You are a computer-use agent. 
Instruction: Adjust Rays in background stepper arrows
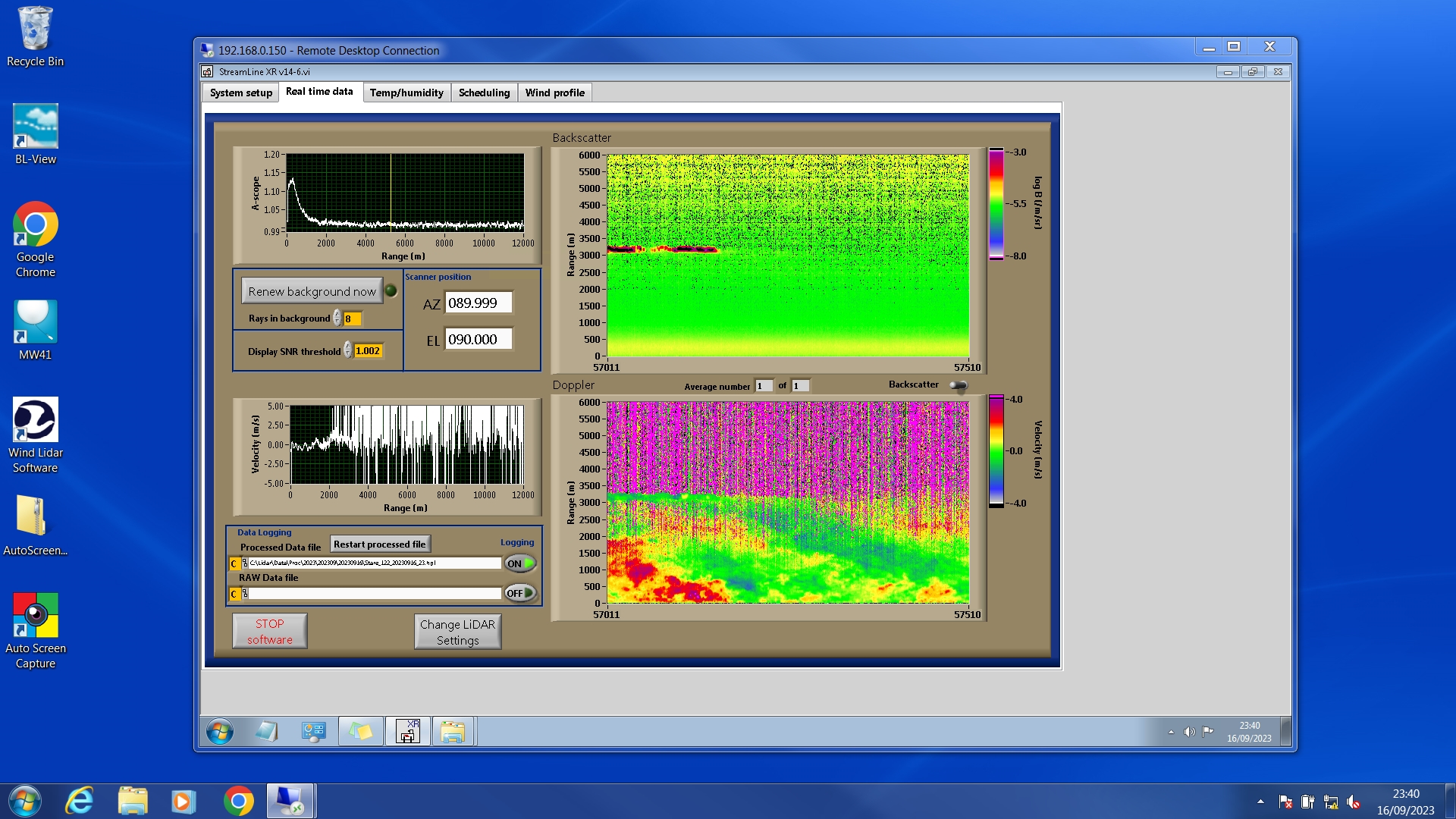pos(337,318)
